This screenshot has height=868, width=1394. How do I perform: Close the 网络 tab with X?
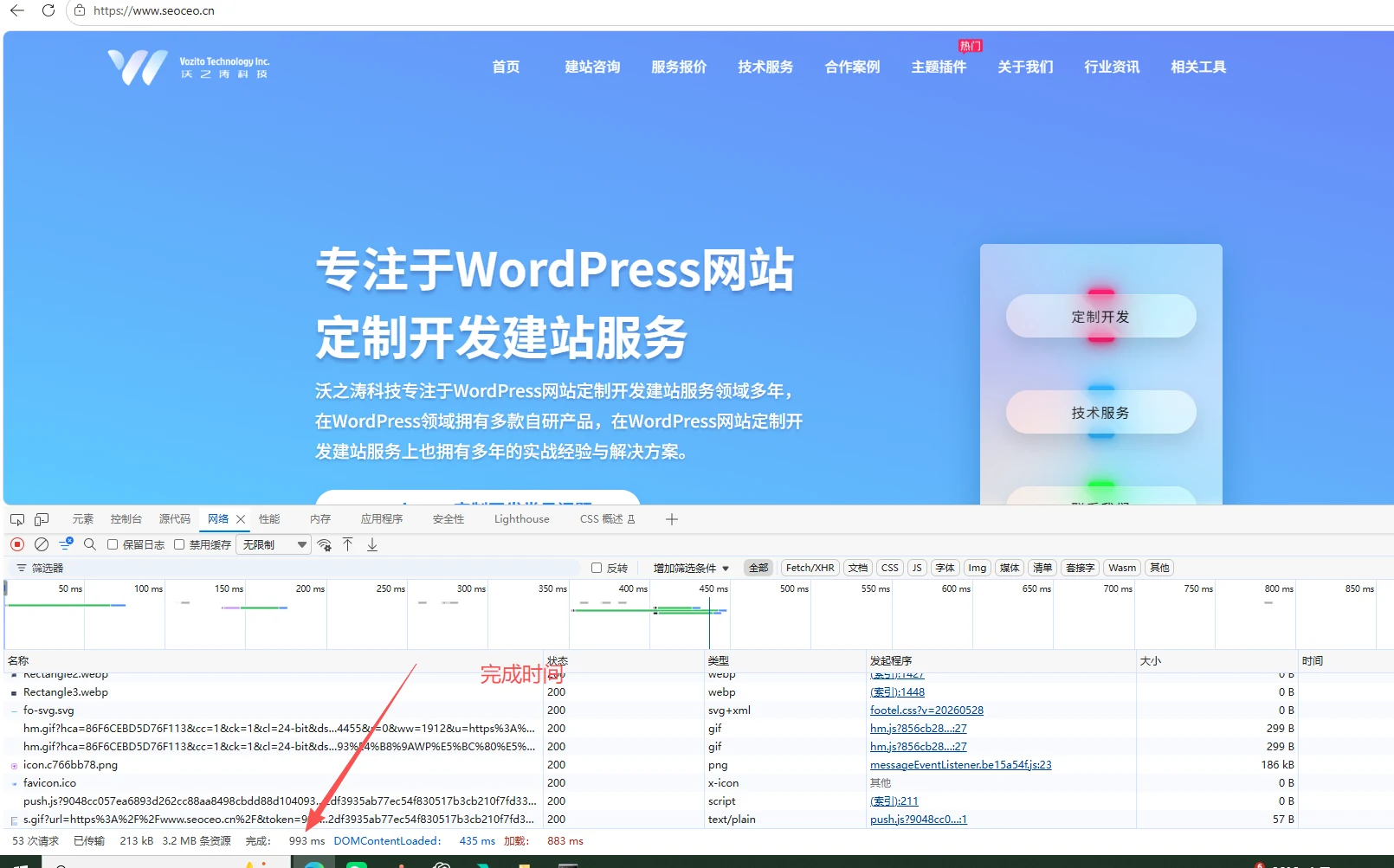241,519
